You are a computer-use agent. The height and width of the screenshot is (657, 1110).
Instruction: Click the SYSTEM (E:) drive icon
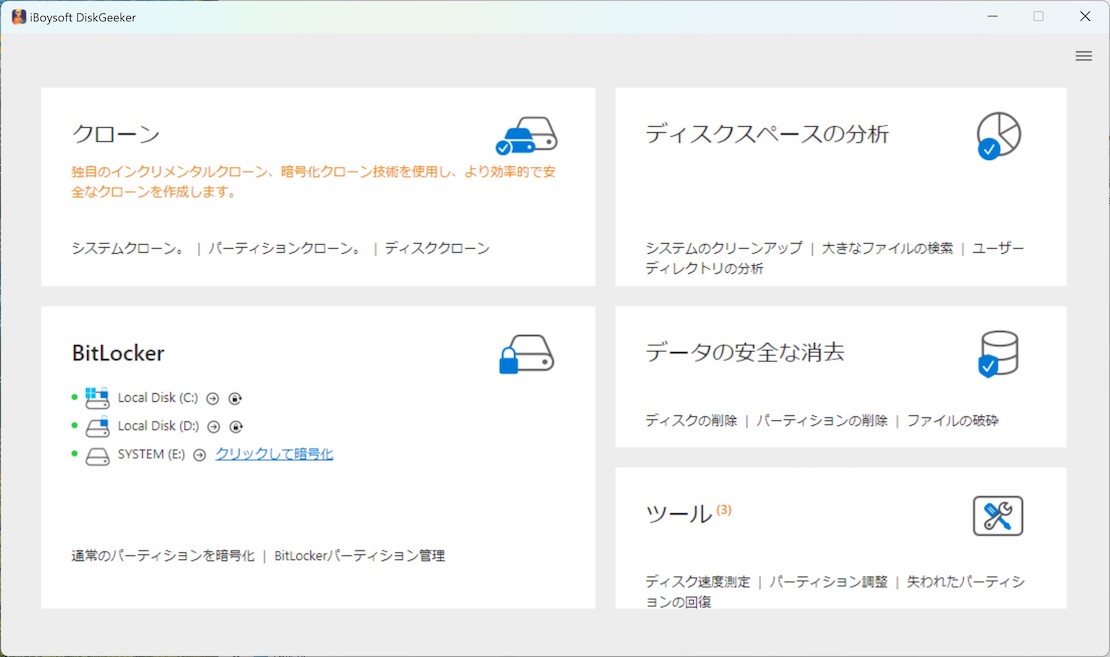[97, 455]
